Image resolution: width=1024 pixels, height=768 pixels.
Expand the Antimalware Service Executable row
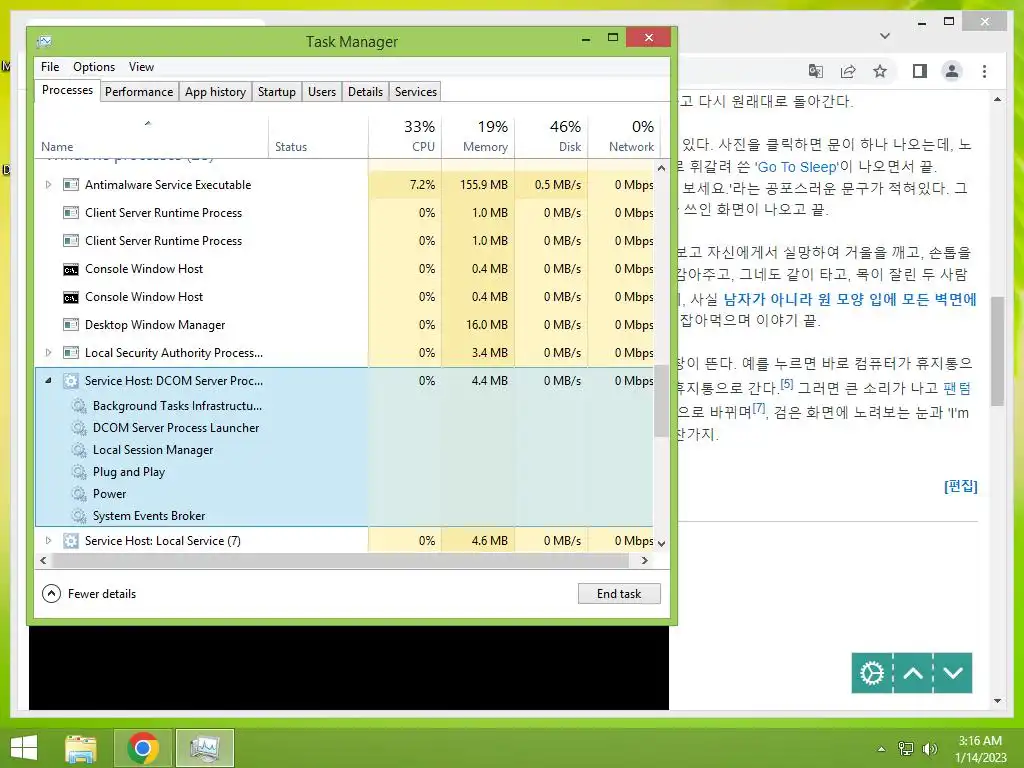pos(48,185)
